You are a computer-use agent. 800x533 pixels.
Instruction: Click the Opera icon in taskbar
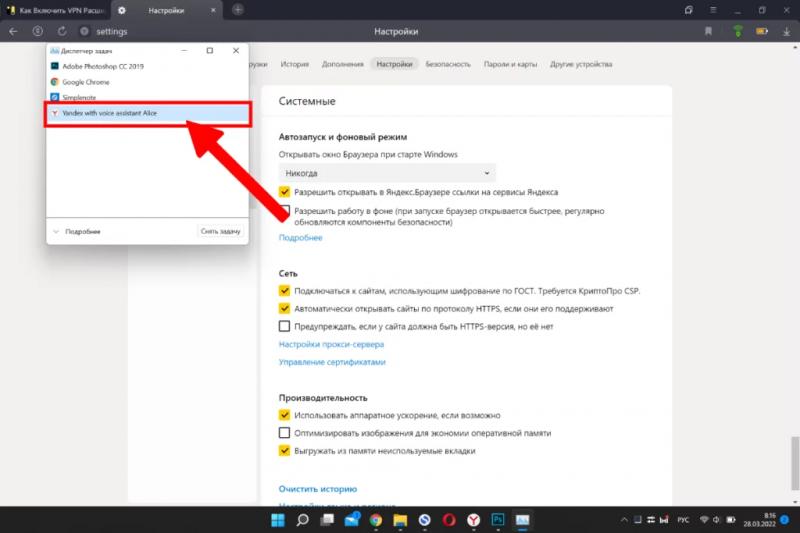pos(449,520)
